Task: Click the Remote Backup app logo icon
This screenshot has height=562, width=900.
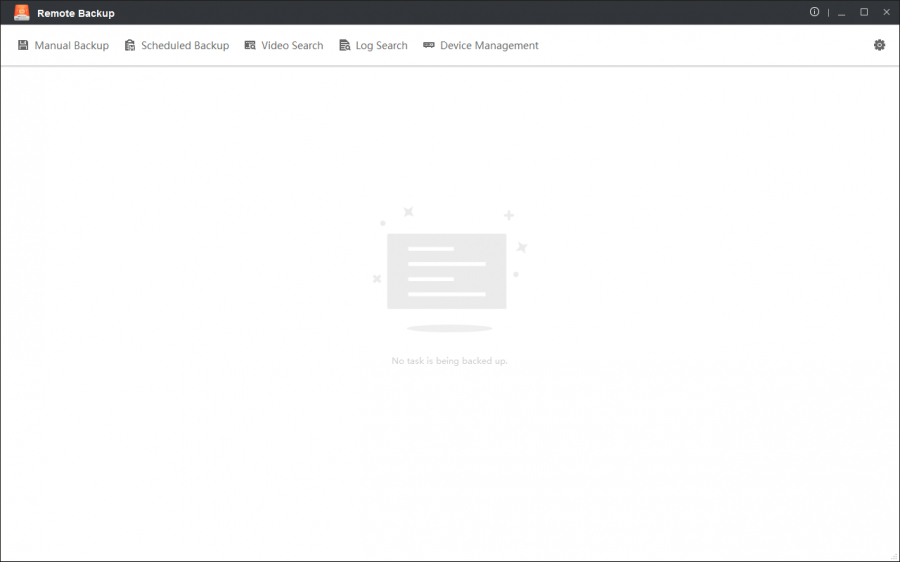Action: coord(22,13)
